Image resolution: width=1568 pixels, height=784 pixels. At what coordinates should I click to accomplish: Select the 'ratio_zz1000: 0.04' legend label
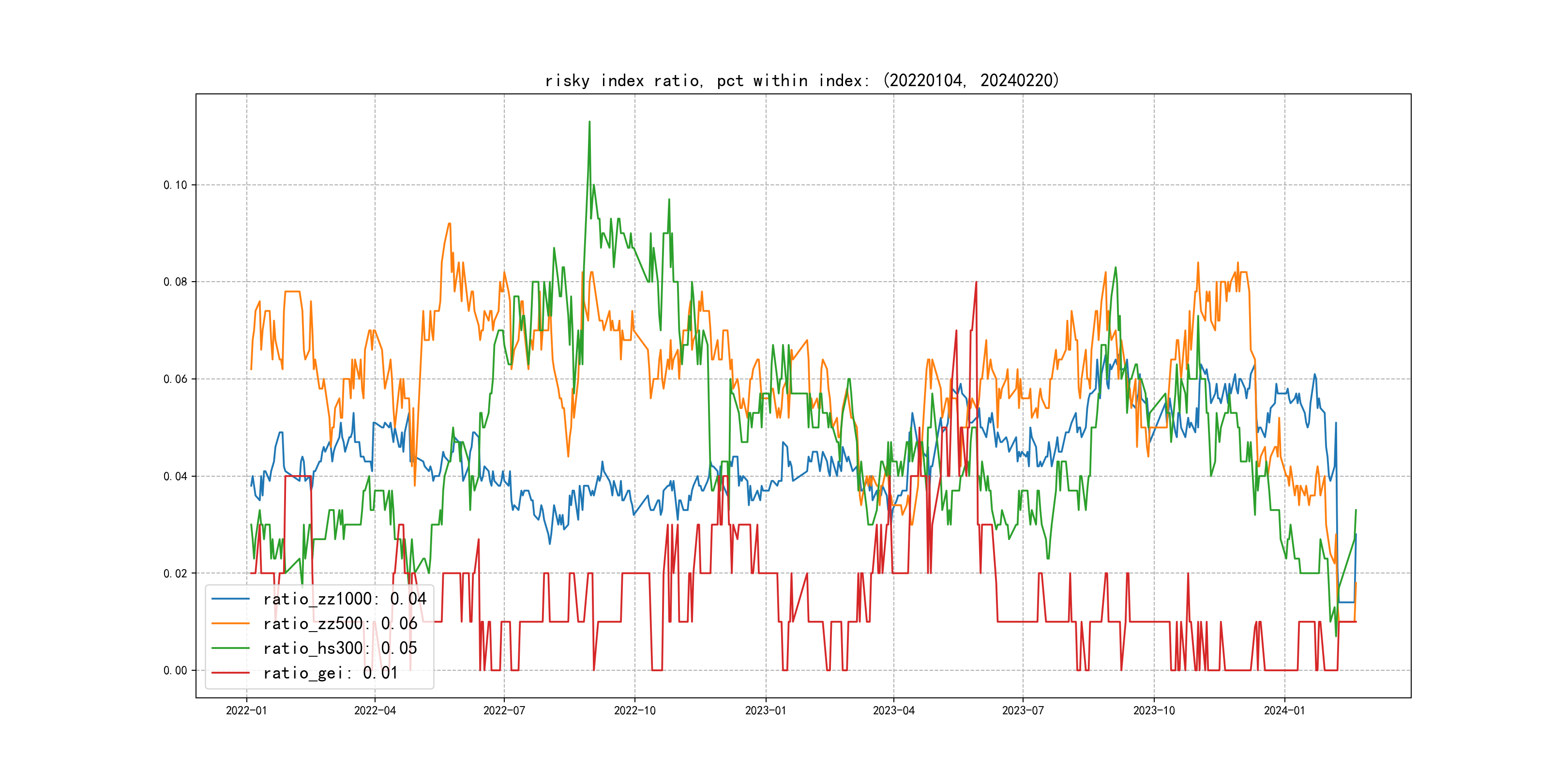(345, 599)
